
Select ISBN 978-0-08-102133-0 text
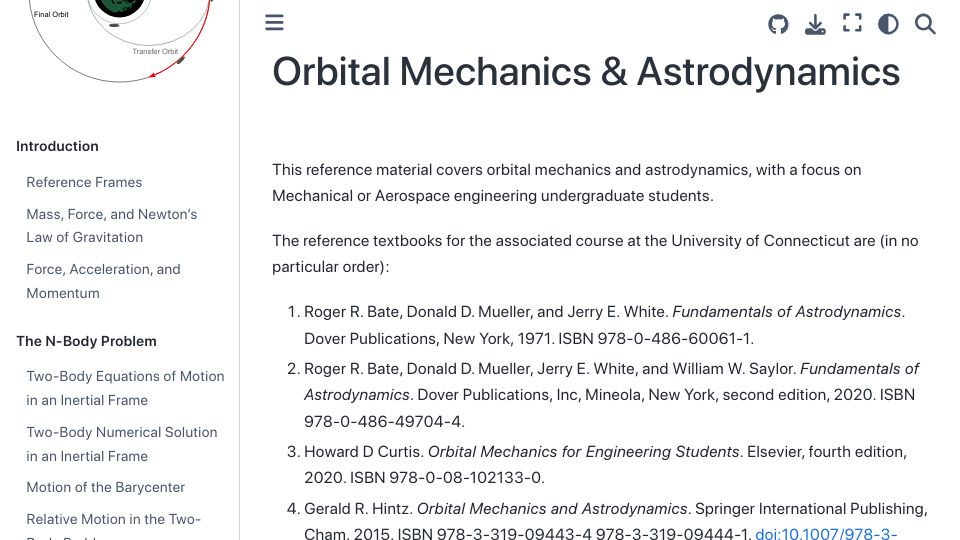tap(446, 478)
